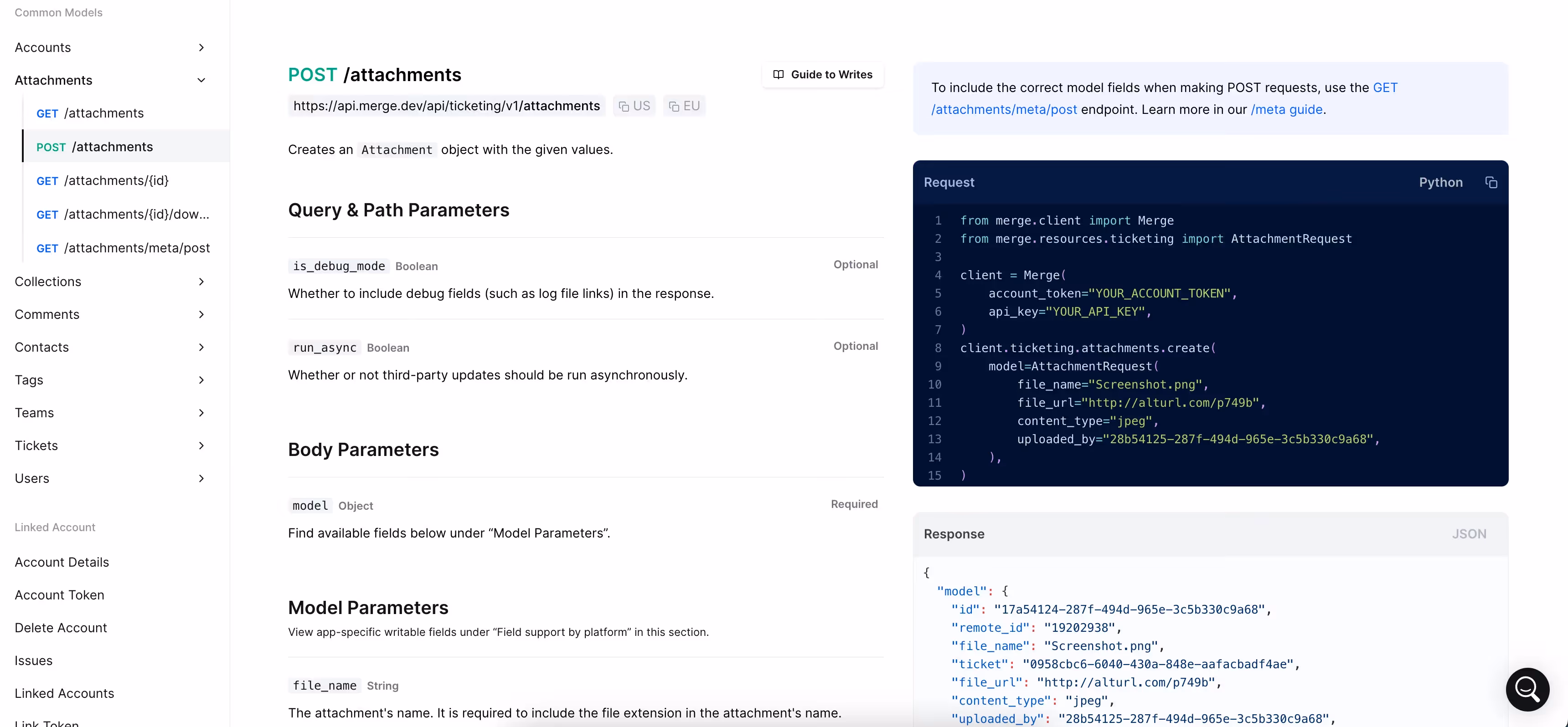
Task: Follow the /meta guide link
Action: (x=1286, y=109)
